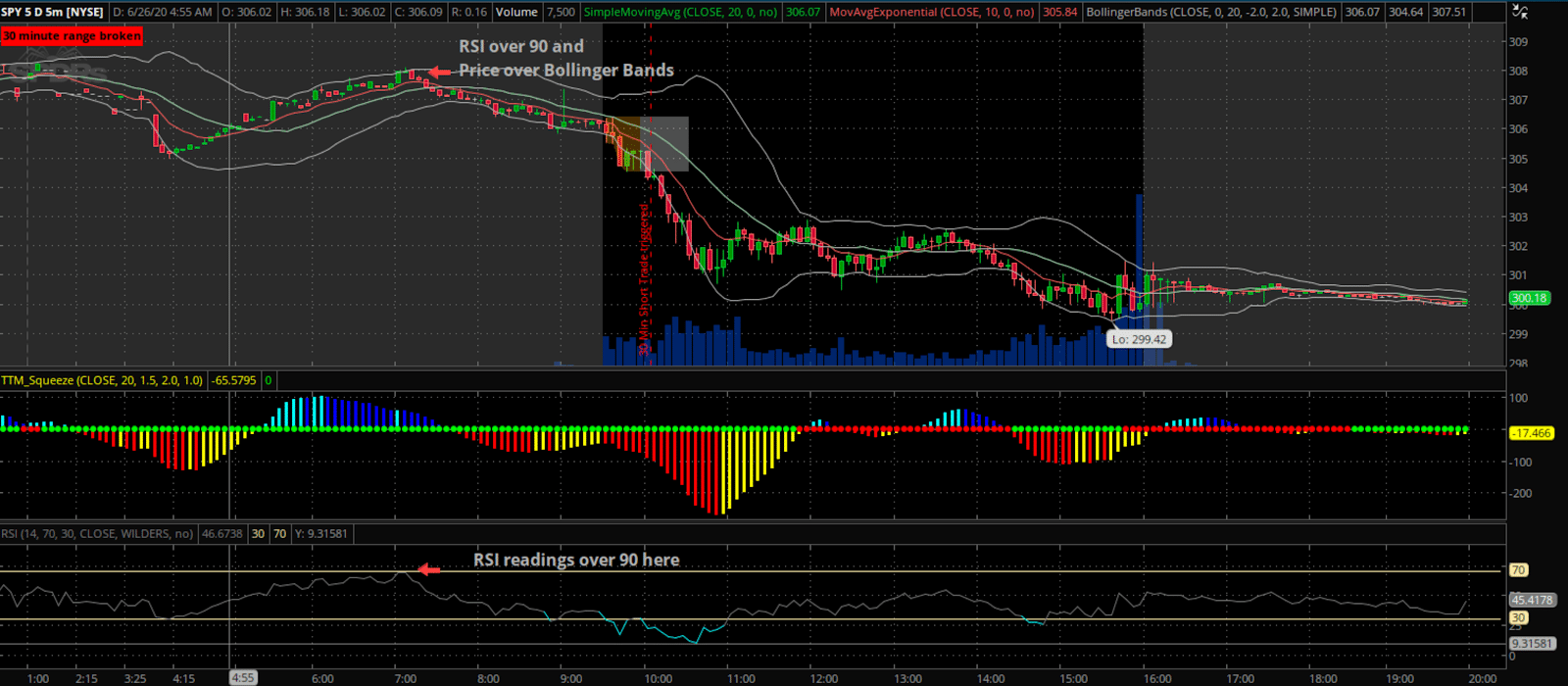The image size is (1568, 686).
Task: Click the yellow TTM_Squeeze value bubble -17.466
Action: 1531,433
